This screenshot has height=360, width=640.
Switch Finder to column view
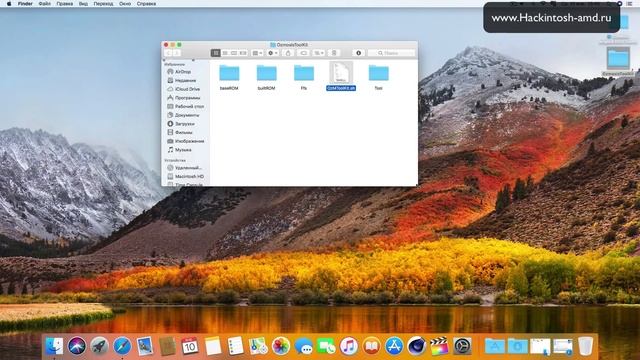(x=234, y=53)
